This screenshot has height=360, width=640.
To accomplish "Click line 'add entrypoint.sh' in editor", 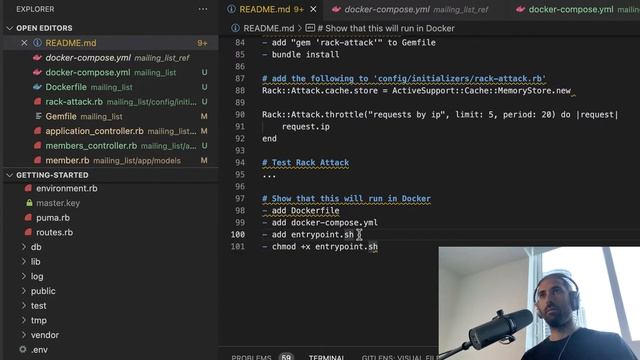I will (308, 235).
